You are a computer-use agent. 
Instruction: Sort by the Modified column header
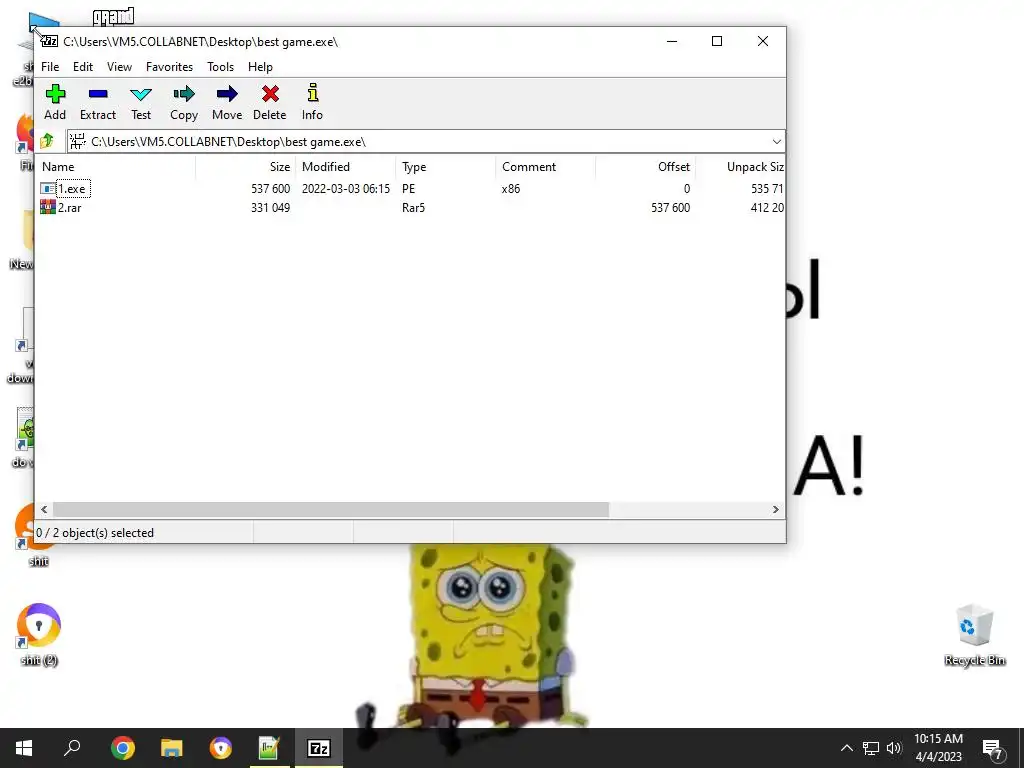(x=345, y=167)
